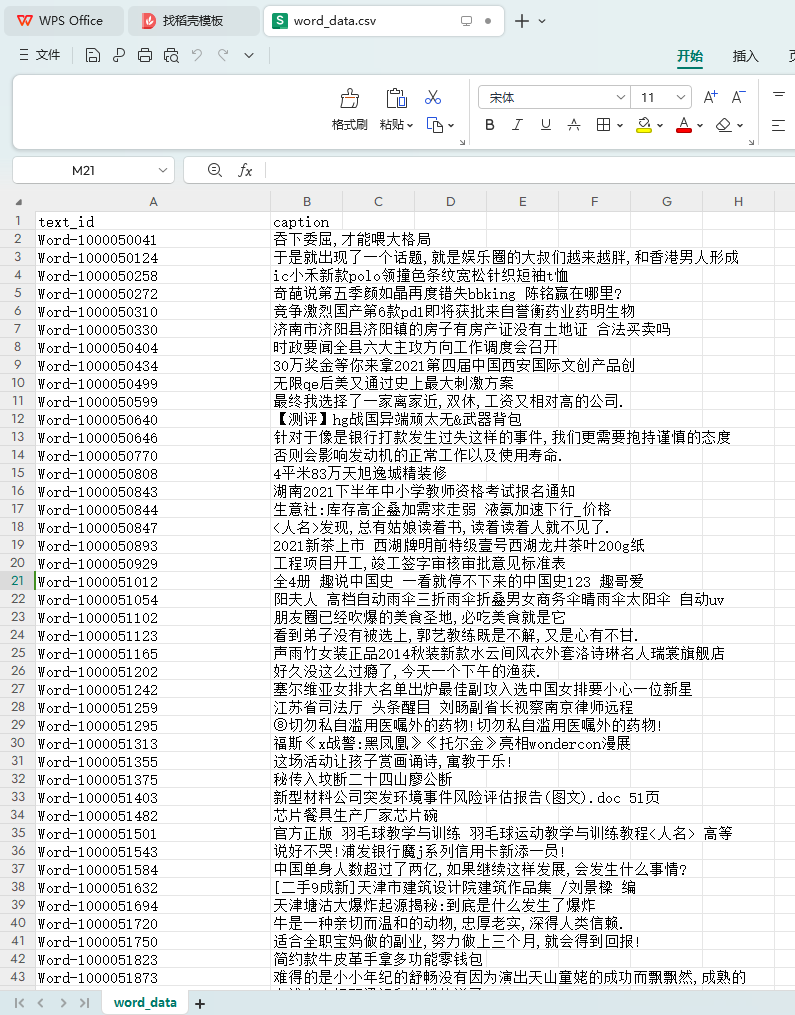Click the Print icon
Screen dimensions: 795x1015
(144, 56)
